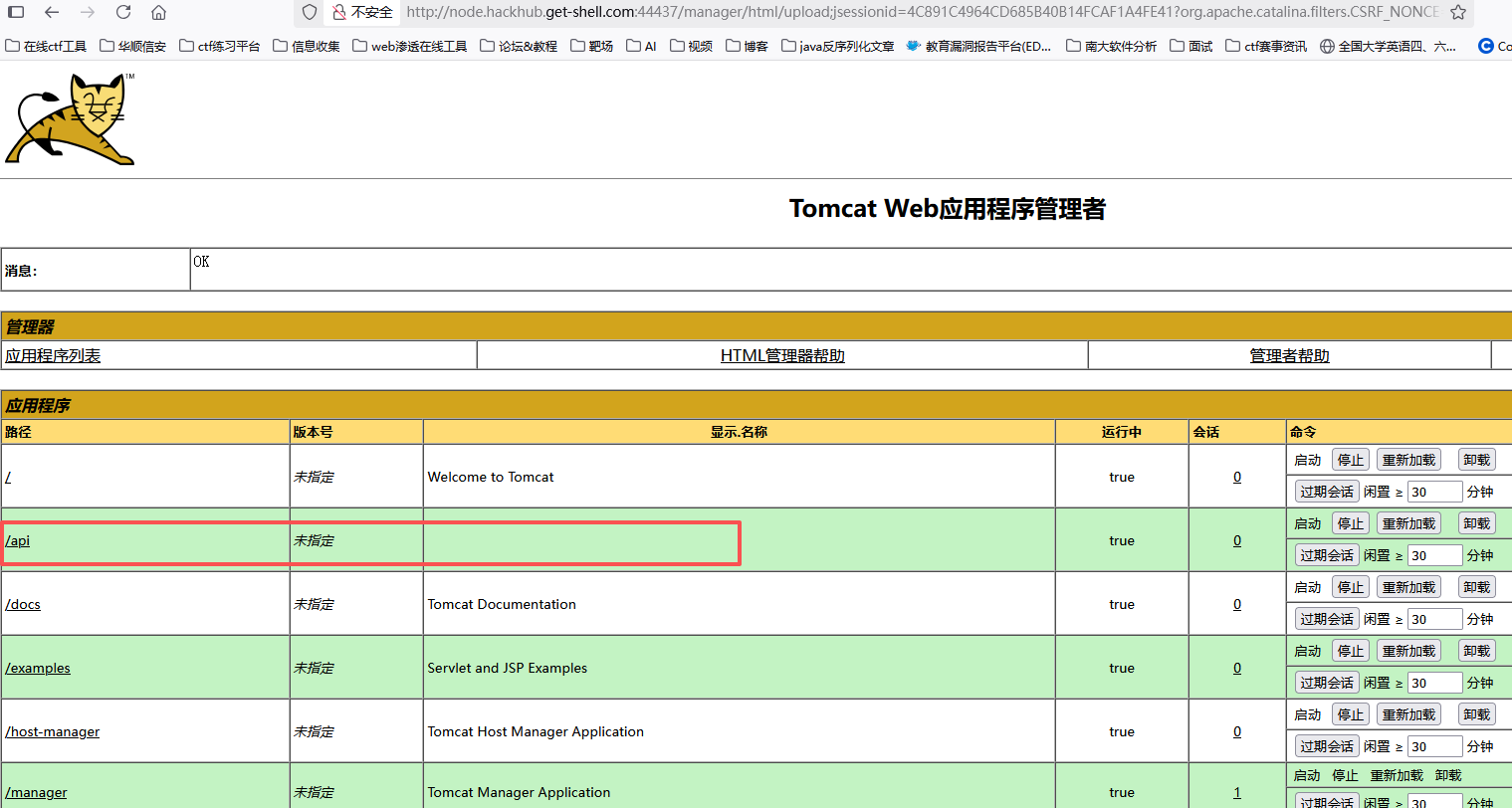The image size is (1512, 808).
Task: Open the 信息收集 bookmark folder
Action: [307, 46]
